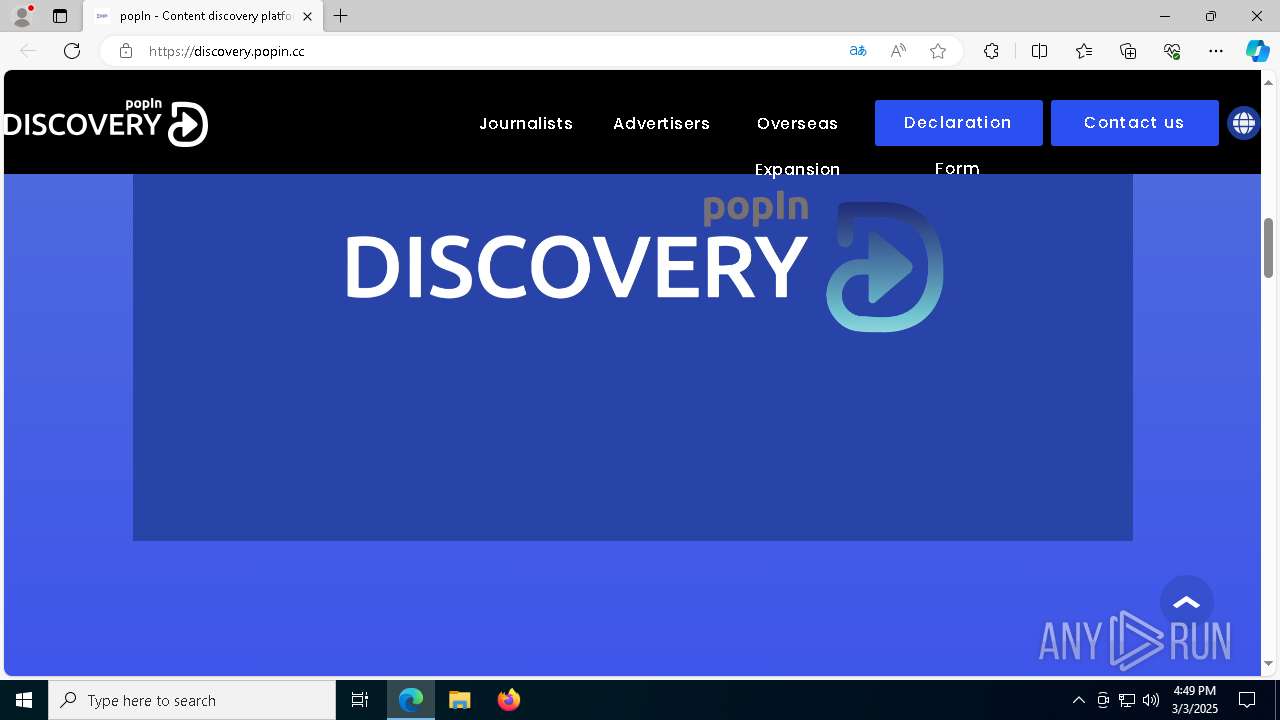1280x720 pixels.
Task: Close the popIn tab
Action: click(307, 16)
